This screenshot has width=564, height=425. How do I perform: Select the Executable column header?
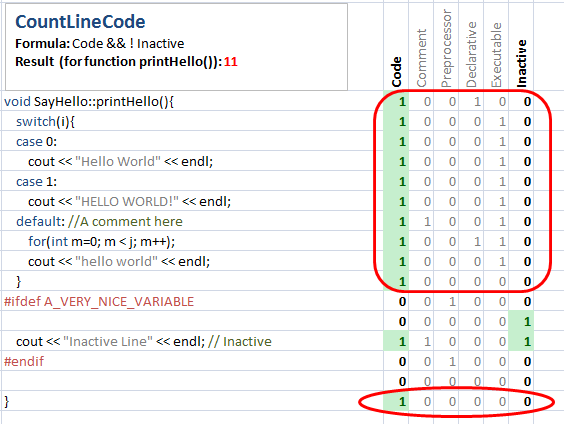click(496, 55)
